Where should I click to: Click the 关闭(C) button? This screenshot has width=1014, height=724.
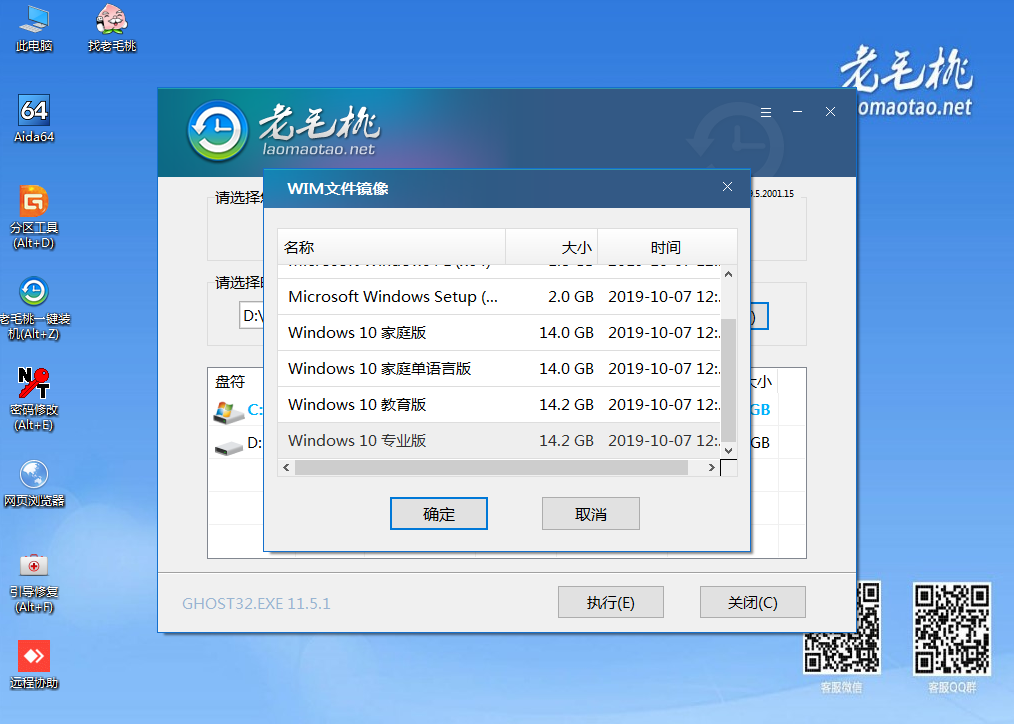pos(753,602)
